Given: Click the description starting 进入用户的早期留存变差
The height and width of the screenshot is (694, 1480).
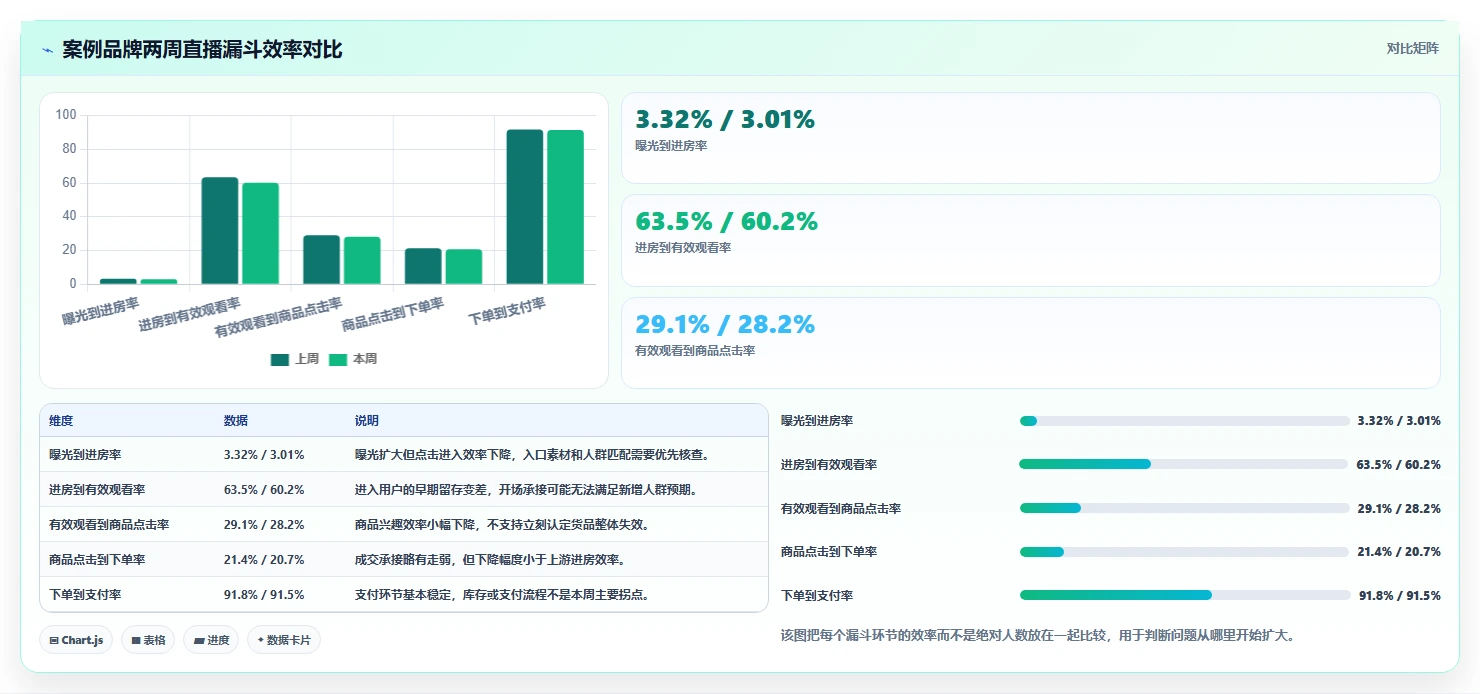Looking at the screenshot, I should coord(528,490).
